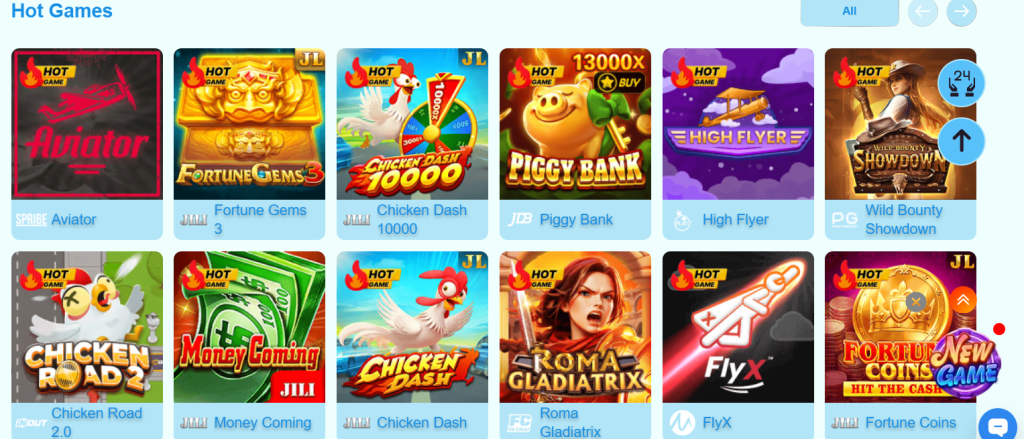
Task: Select the Piggy Bank game text link
Action: tap(576, 220)
